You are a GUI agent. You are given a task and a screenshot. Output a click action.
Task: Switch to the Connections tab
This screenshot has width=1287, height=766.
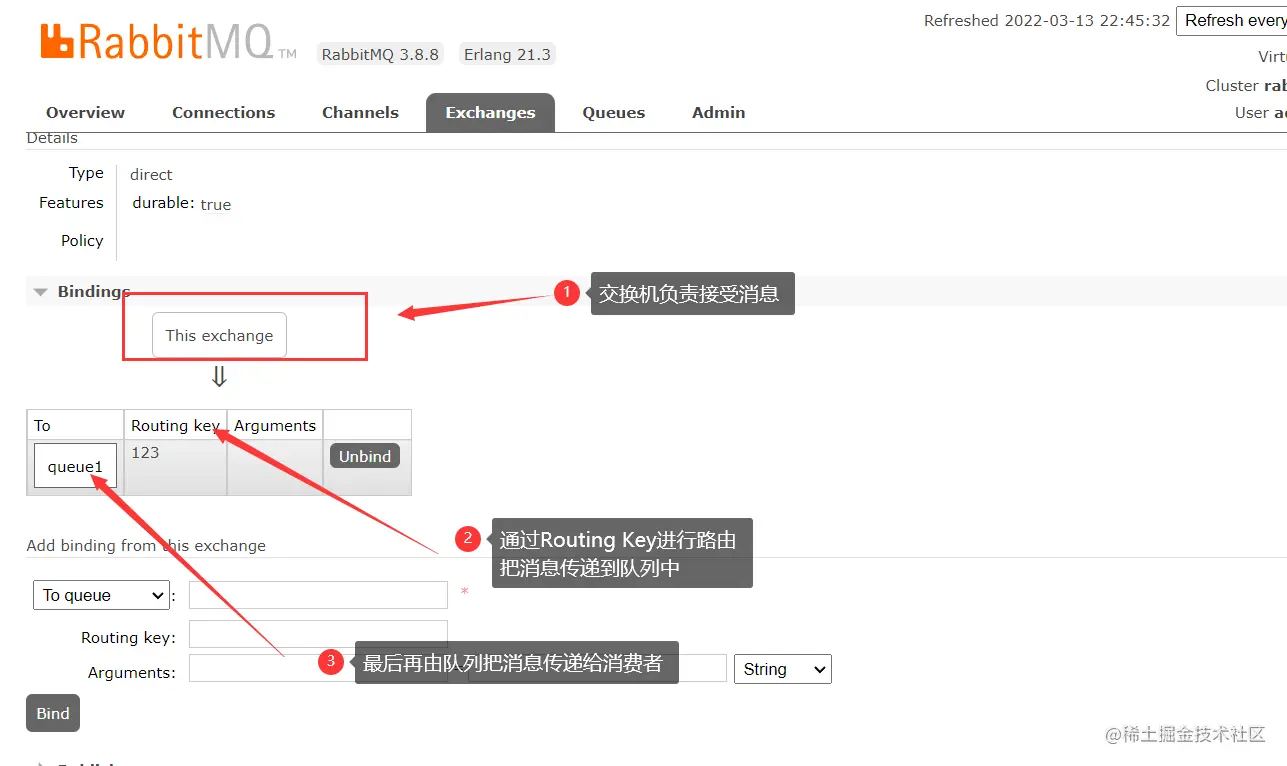click(223, 112)
